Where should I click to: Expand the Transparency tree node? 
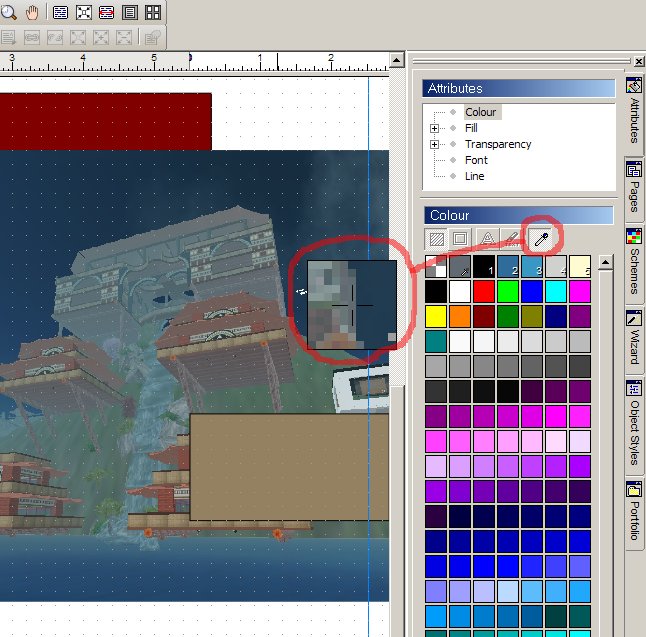pyautogui.click(x=434, y=145)
